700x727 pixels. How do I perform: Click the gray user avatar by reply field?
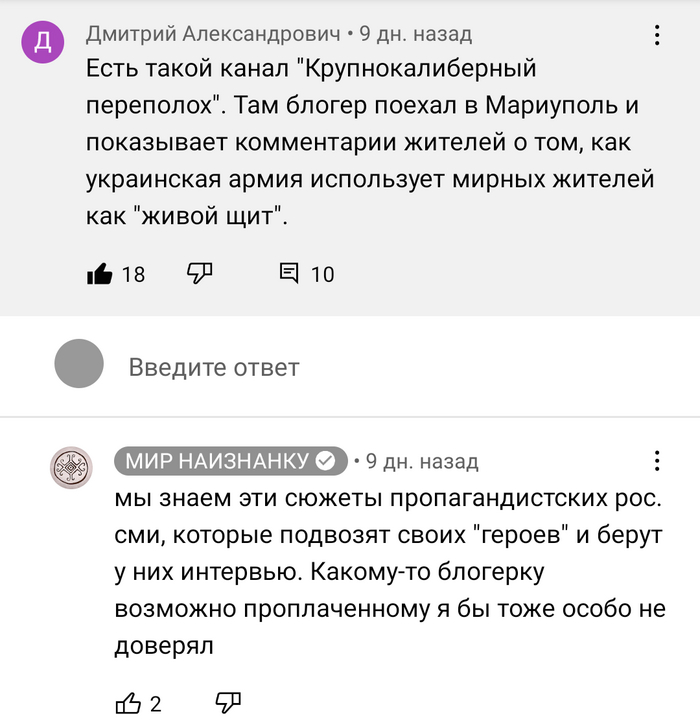[79, 364]
